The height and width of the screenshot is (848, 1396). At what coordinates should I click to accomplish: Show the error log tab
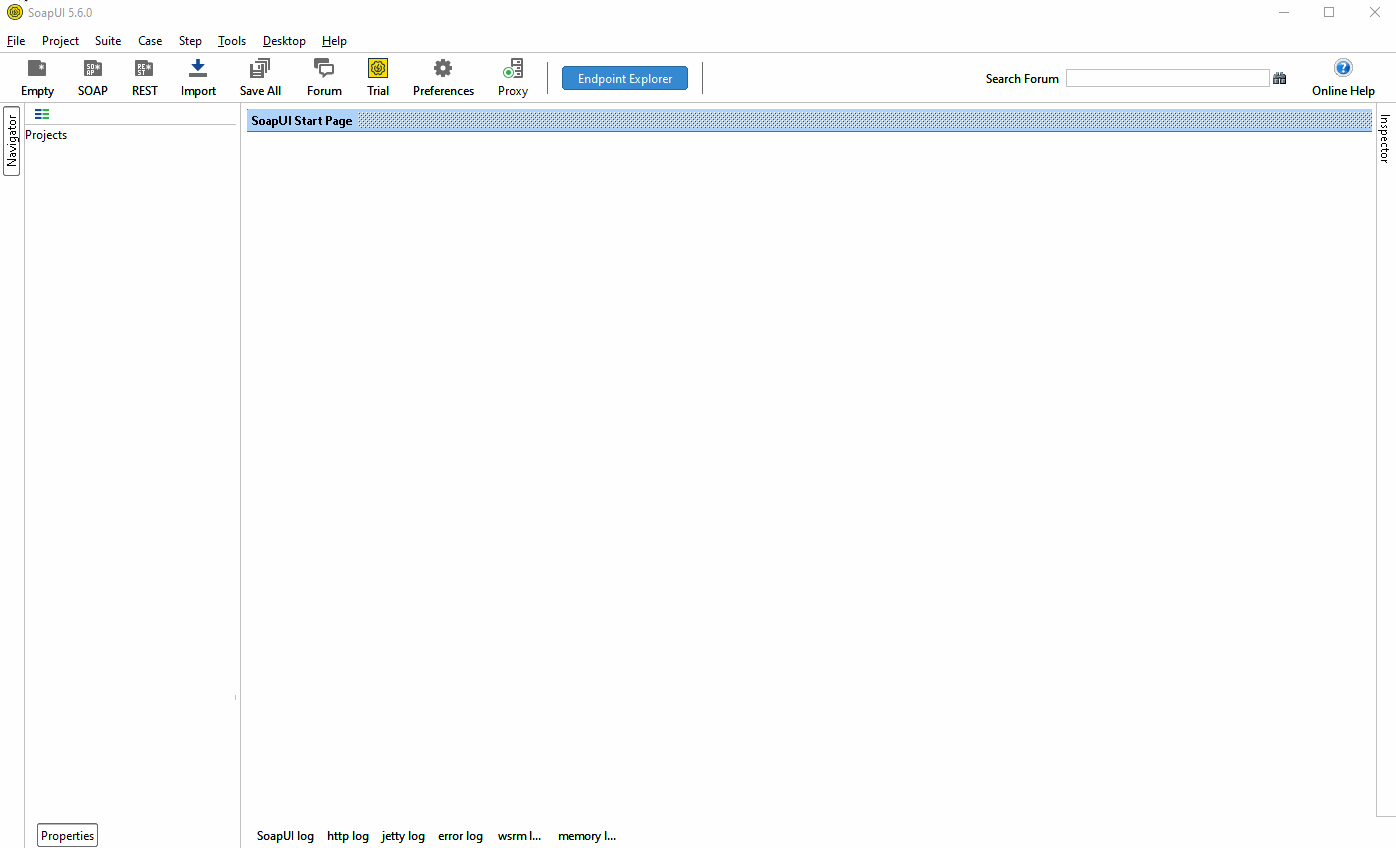(460, 836)
